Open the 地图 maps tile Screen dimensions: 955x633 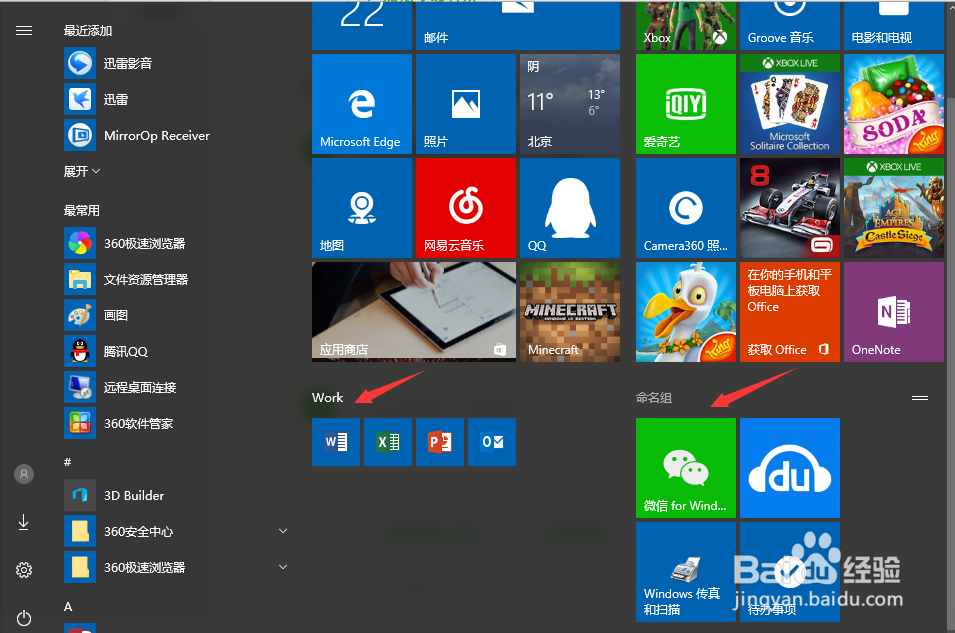pyautogui.click(x=362, y=208)
